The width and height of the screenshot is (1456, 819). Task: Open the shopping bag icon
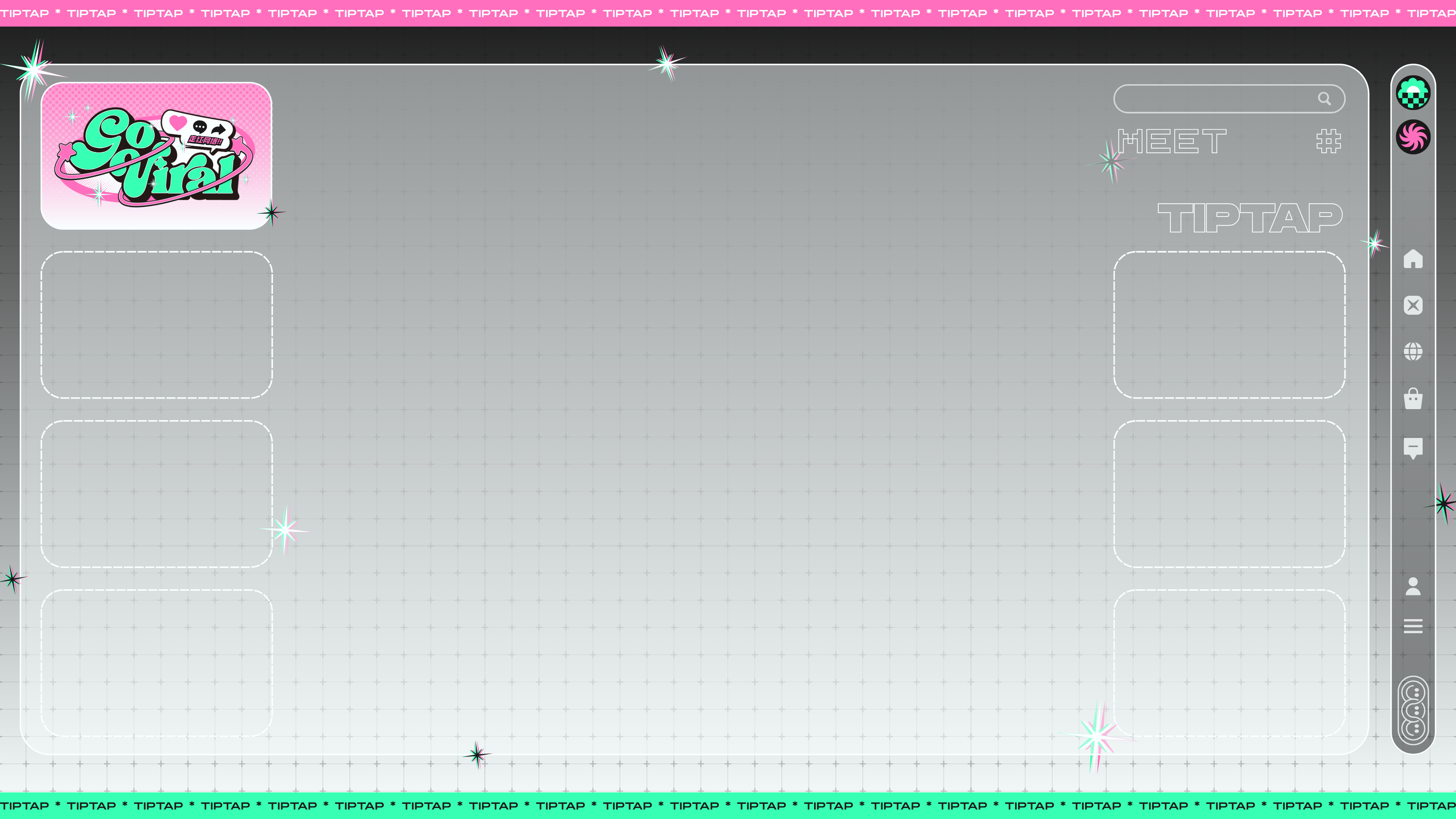pyautogui.click(x=1412, y=399)
